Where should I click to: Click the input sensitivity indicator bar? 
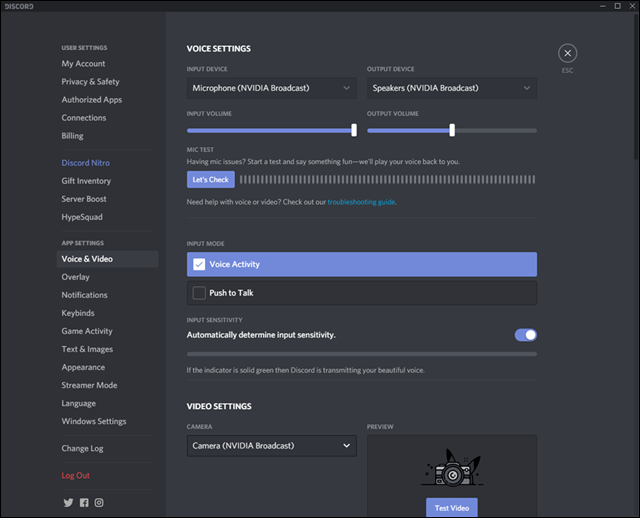coord(362,354)
